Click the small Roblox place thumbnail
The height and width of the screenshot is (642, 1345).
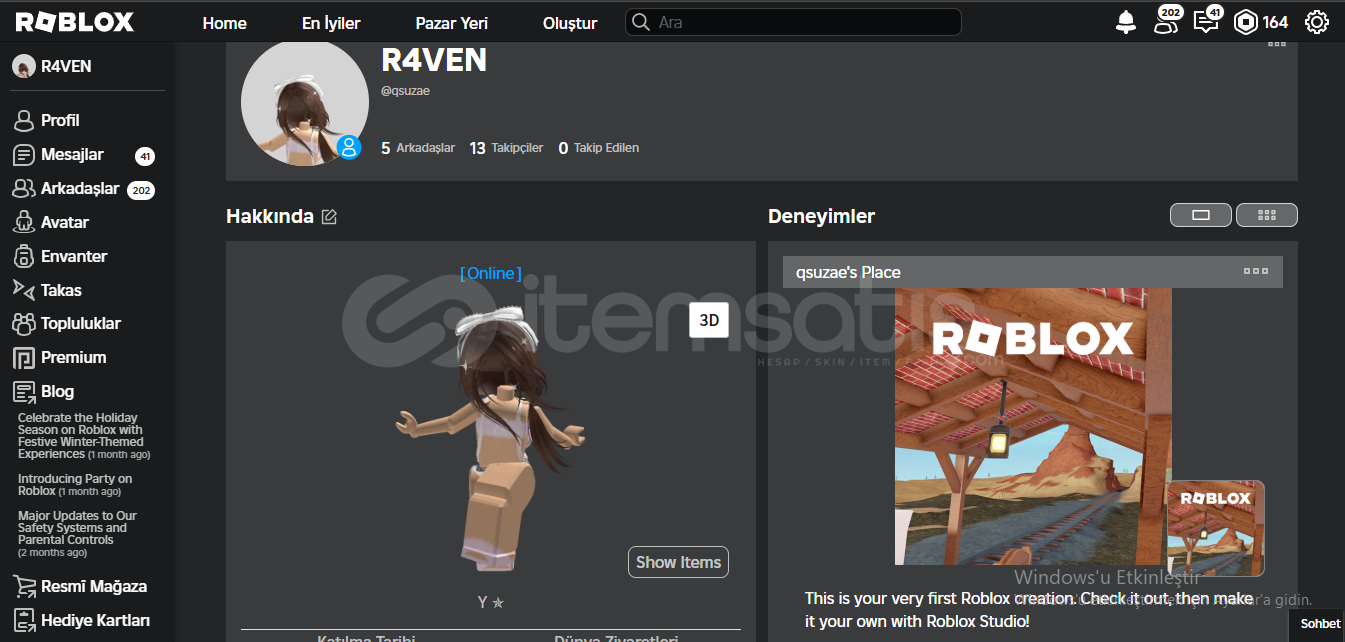click(x=1216, y=528)
